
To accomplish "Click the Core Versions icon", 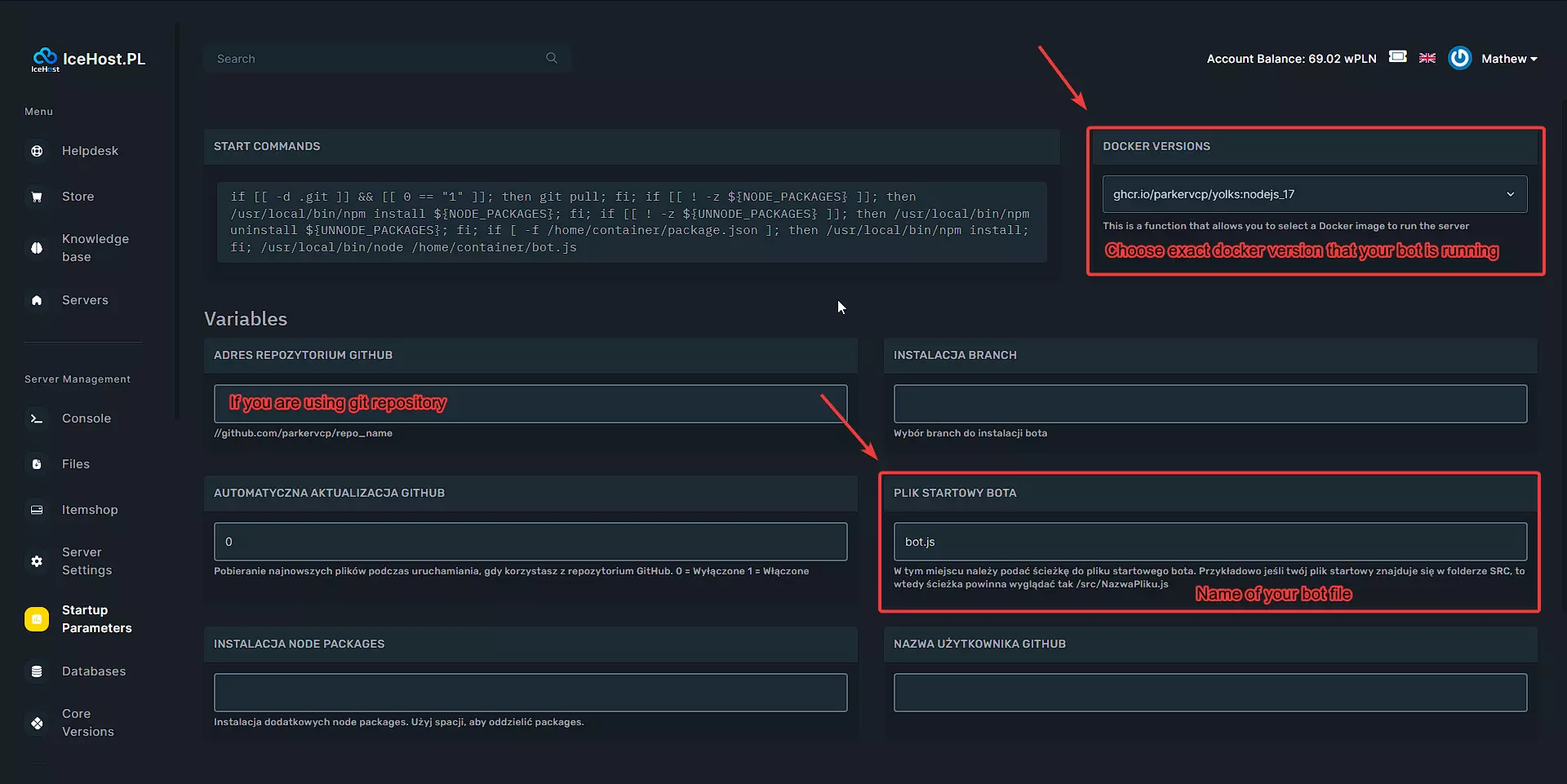I will pyautogui.click(x=37, y=723).
